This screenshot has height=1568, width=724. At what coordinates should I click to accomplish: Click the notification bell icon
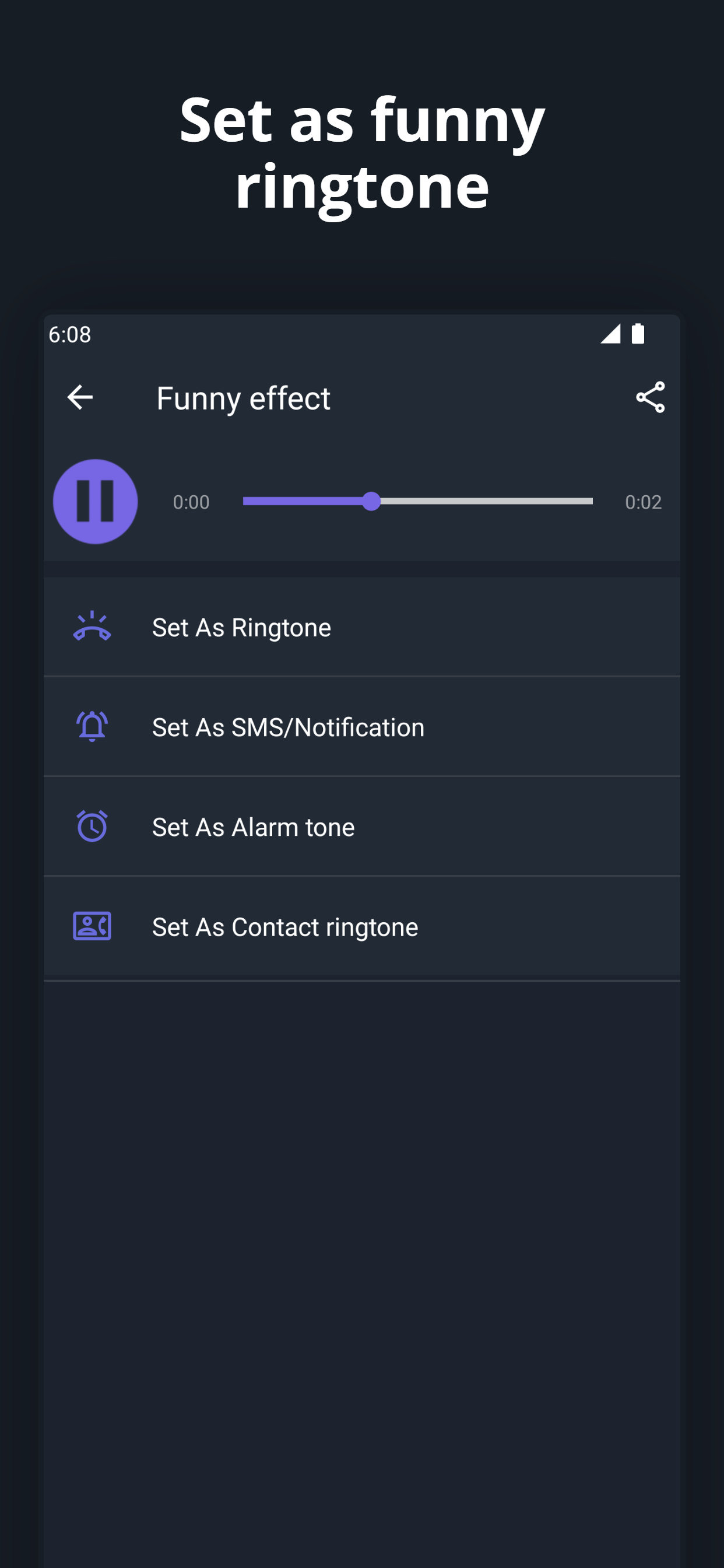[x=92, y=727]
